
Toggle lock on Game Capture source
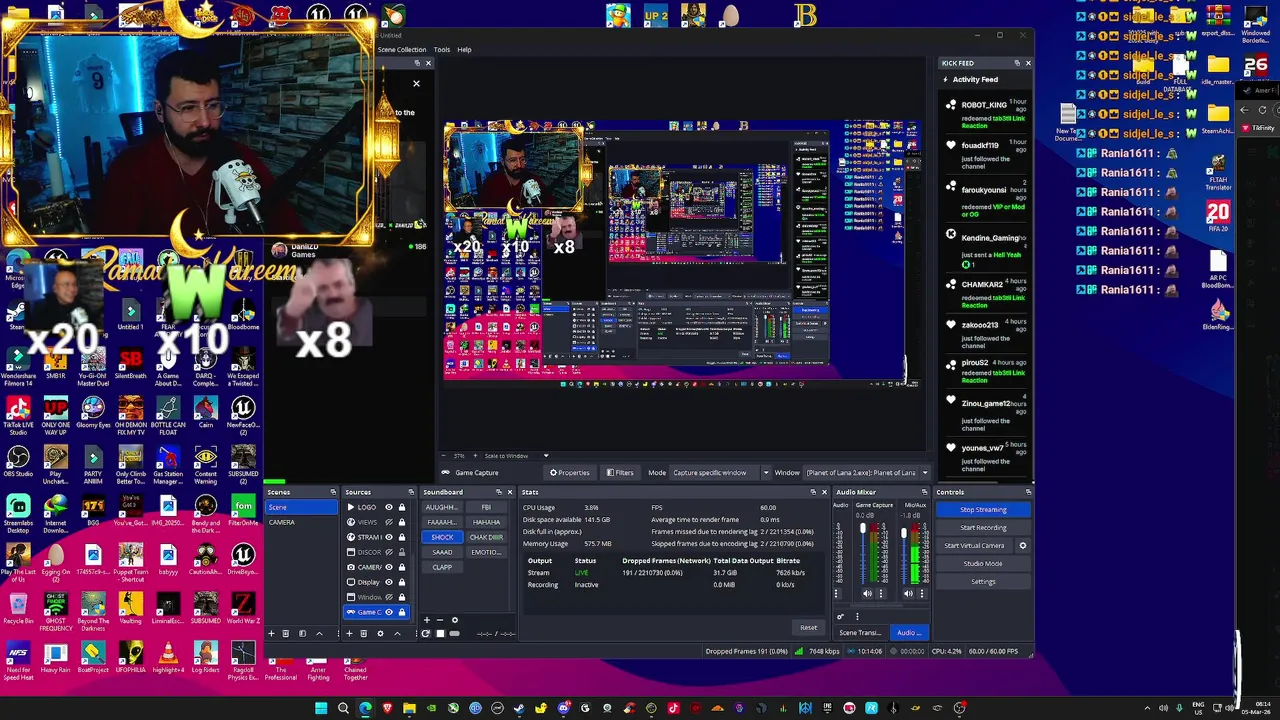pyautogui.click(x=402, y=612)
